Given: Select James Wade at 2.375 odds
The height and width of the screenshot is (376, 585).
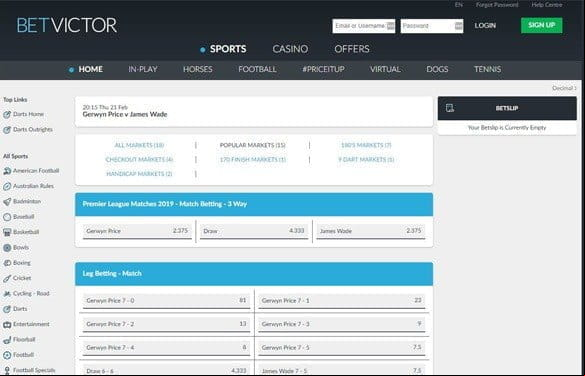Looking at the screenshot, I should point(371,231).
